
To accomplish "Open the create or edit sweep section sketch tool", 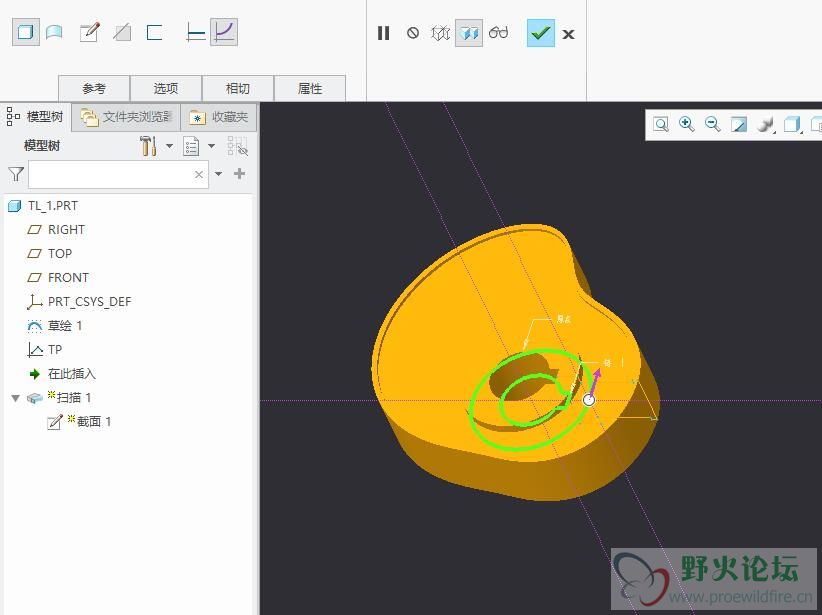I will pos(89,33).
